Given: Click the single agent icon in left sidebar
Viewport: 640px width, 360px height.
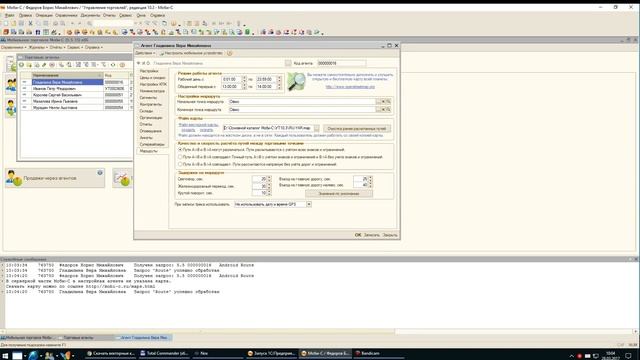Looking at the screenshot, I should 11,108.
